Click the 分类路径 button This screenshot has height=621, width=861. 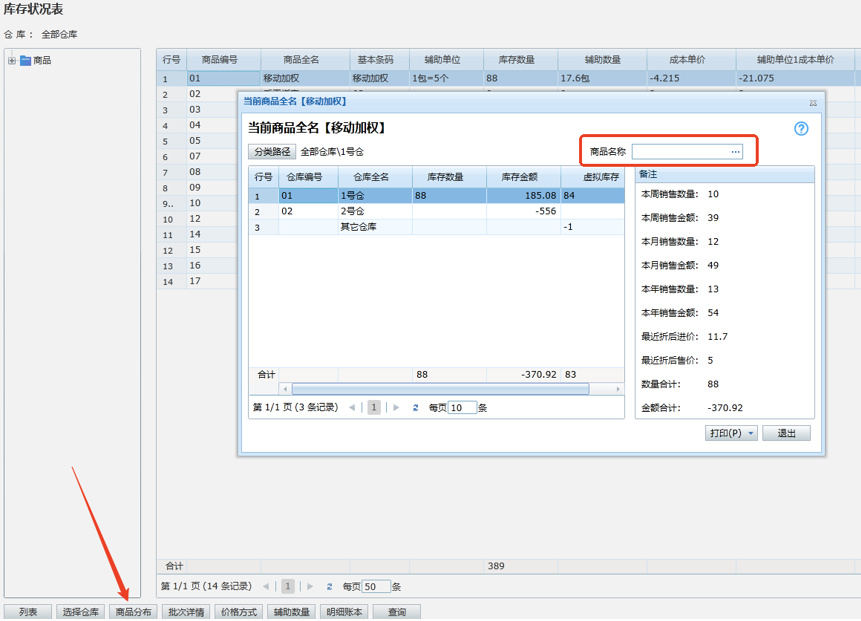[x=272, y=152]
